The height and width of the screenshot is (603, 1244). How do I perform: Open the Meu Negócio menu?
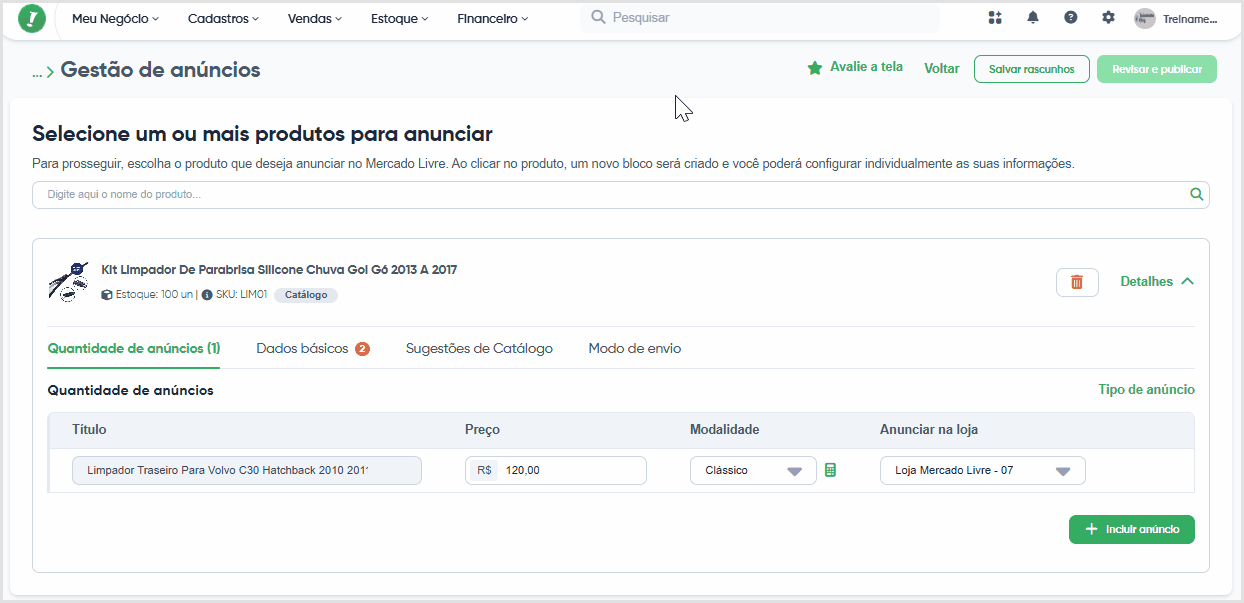(115, 18)
